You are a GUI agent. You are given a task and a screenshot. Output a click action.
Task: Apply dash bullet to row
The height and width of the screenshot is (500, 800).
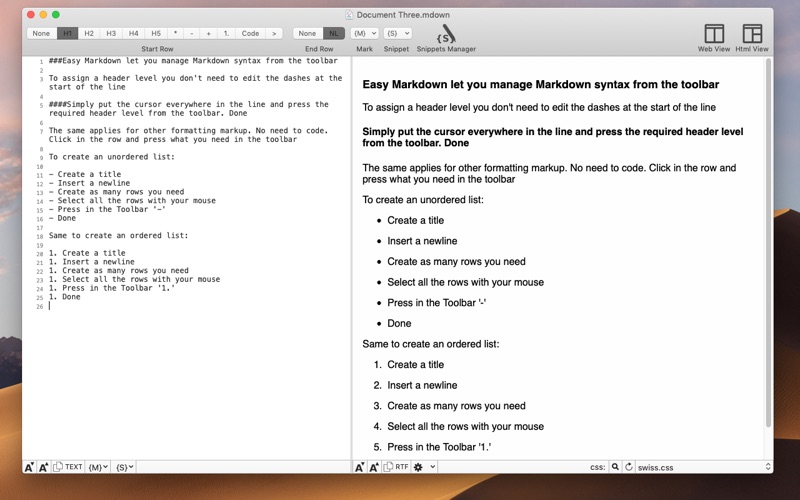pyautogui.click(x=192, y=33)
